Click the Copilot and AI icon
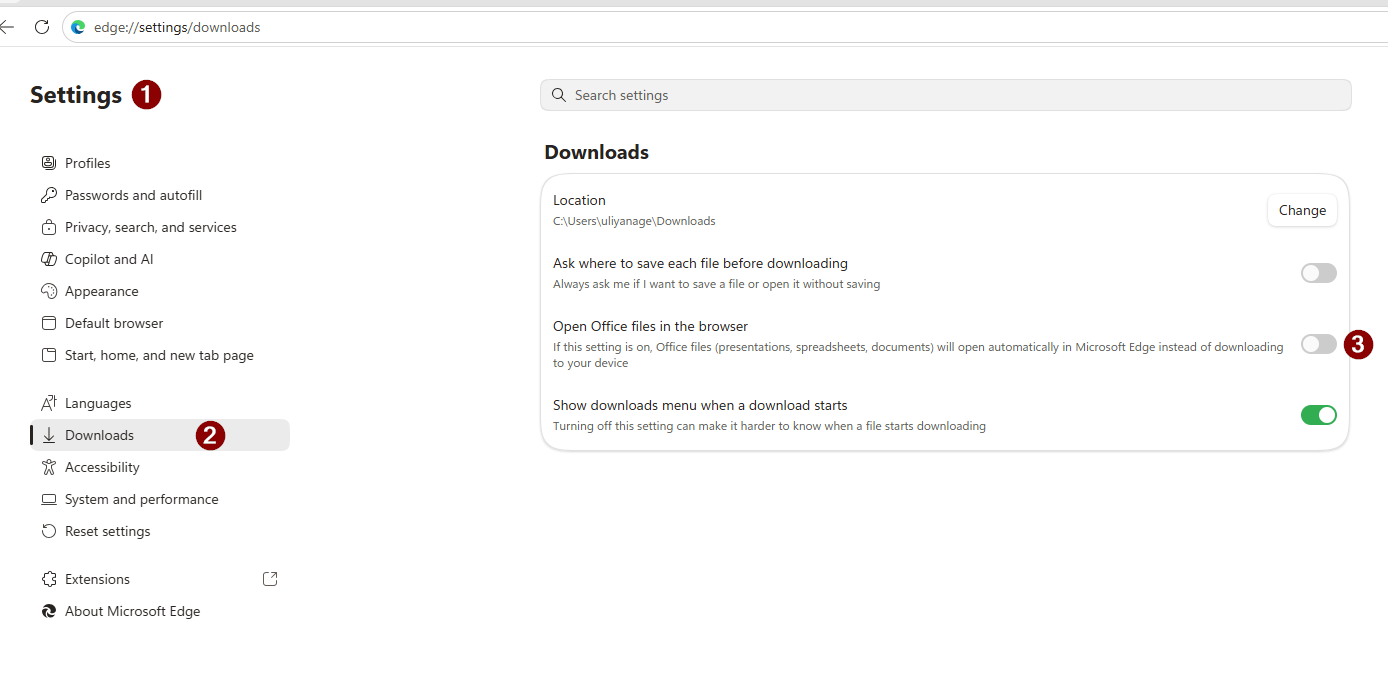 pos(48,259)
